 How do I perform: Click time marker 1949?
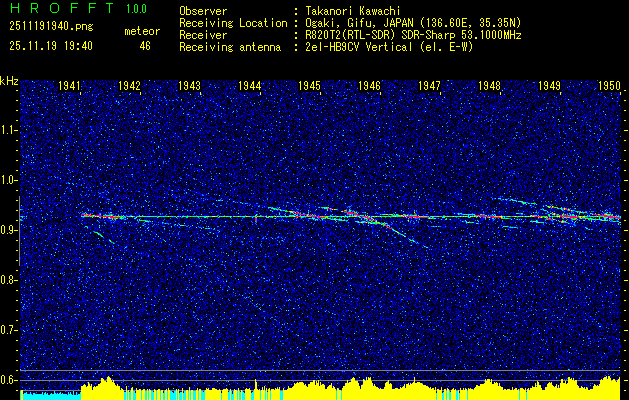[549, 85]
